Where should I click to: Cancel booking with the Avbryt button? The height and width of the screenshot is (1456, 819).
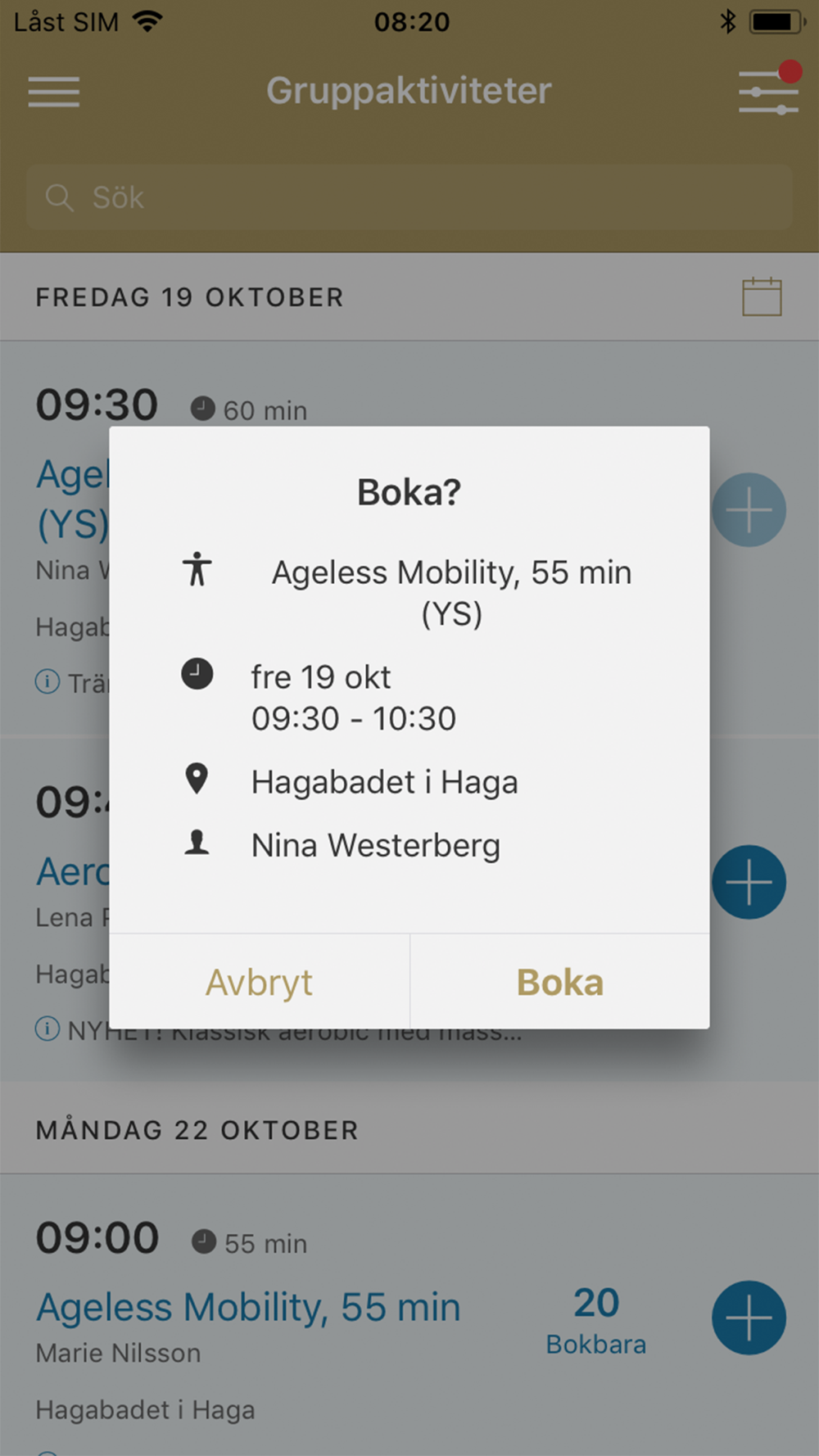[x=259, y=983]
